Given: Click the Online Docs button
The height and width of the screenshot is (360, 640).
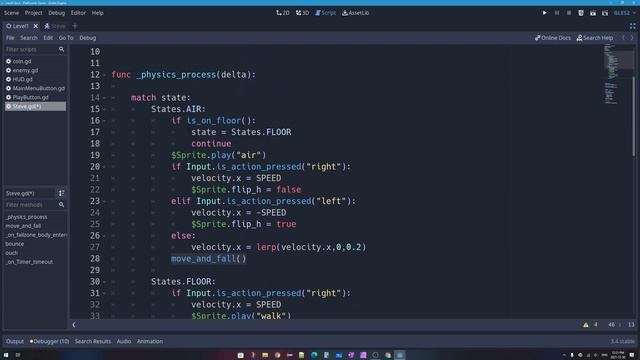Looking at the screenshot, I should click(553, 38).
